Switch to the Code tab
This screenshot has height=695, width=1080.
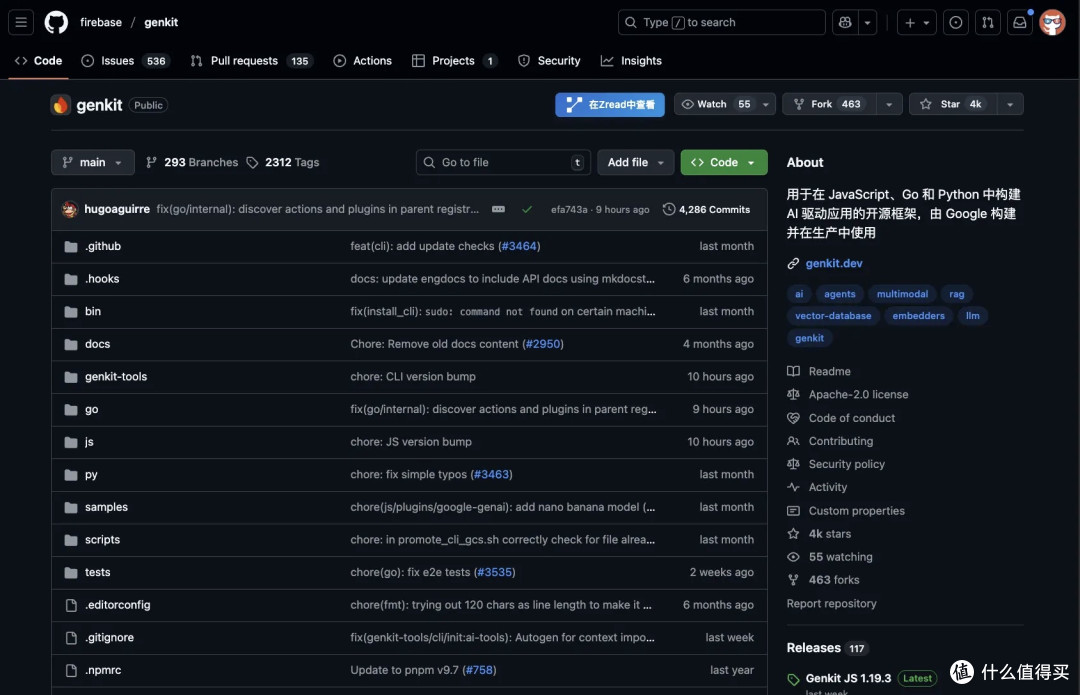click(39, 61)
